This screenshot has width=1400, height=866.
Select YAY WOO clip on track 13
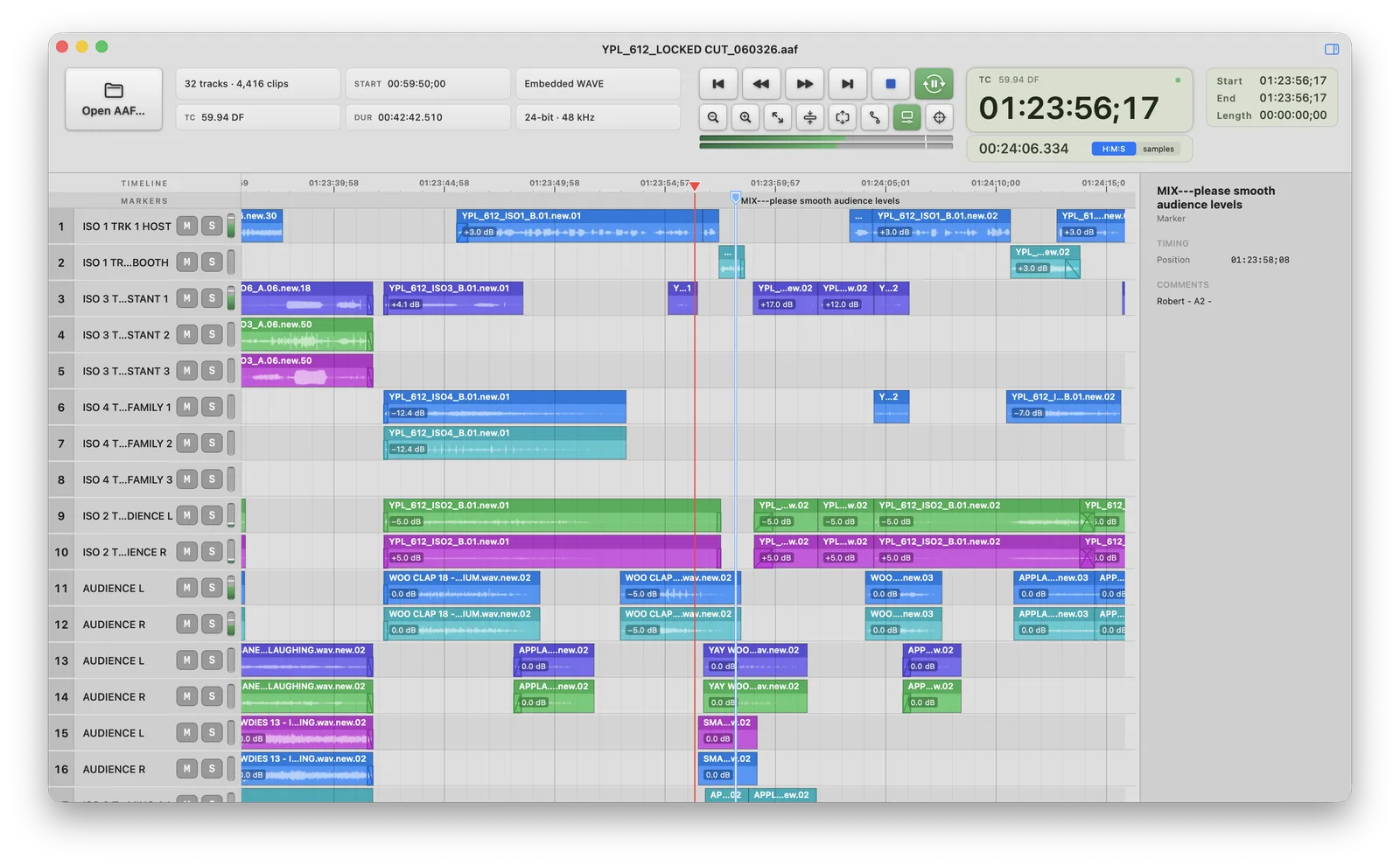tap(755, 660)
